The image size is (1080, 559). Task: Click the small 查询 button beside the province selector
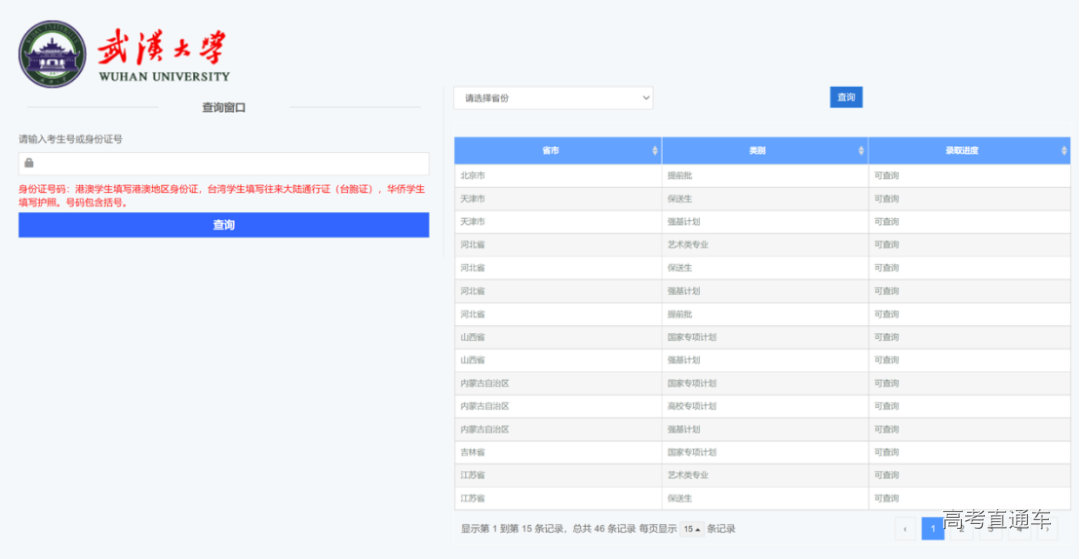(846, 97)
